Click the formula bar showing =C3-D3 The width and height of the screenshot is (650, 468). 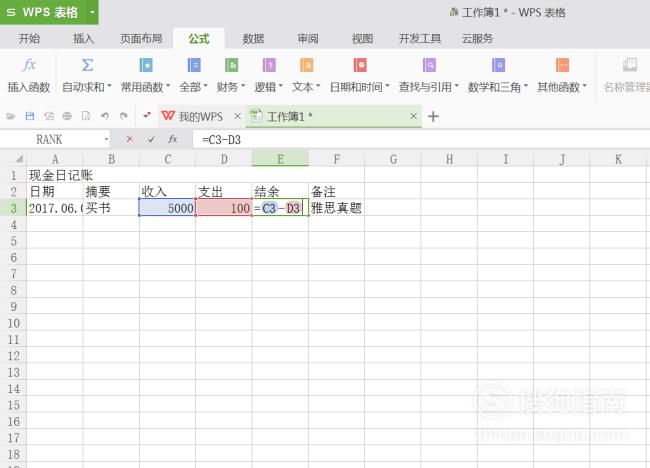tap(421, 140)
